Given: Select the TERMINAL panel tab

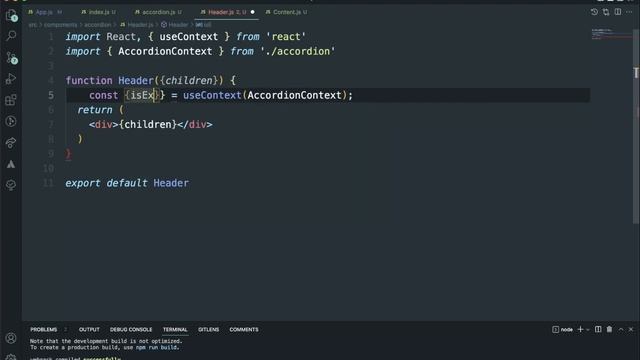Looking at the screenshot, I should tap(175, 329).
